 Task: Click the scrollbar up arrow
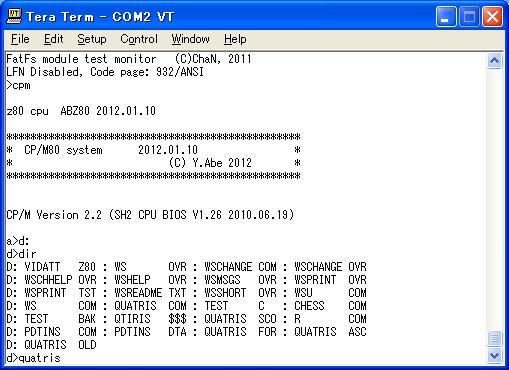pos(494,61)
